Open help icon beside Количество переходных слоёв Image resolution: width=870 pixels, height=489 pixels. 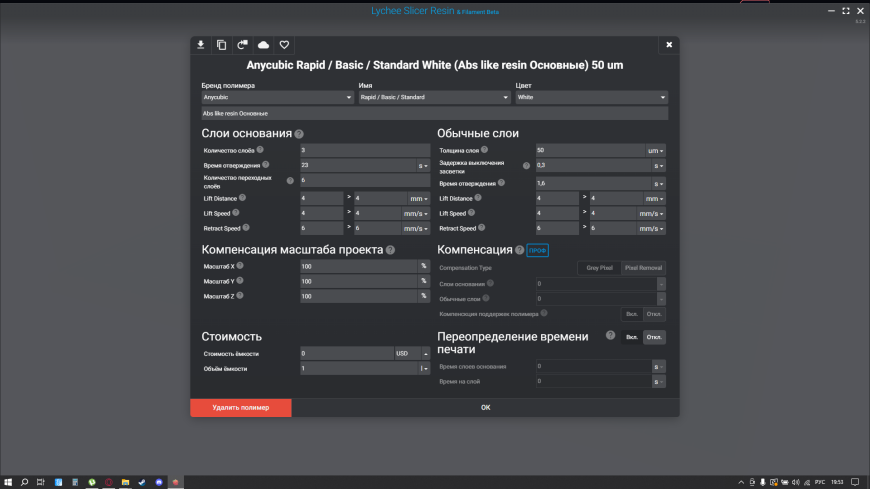point(290,181)
